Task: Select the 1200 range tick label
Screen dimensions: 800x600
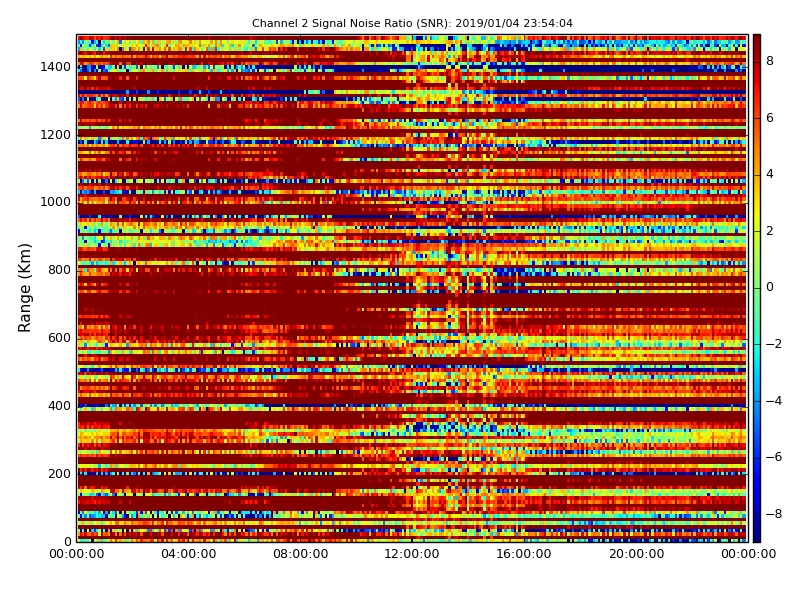Action: pyautogui.click(x=55, y=135)
